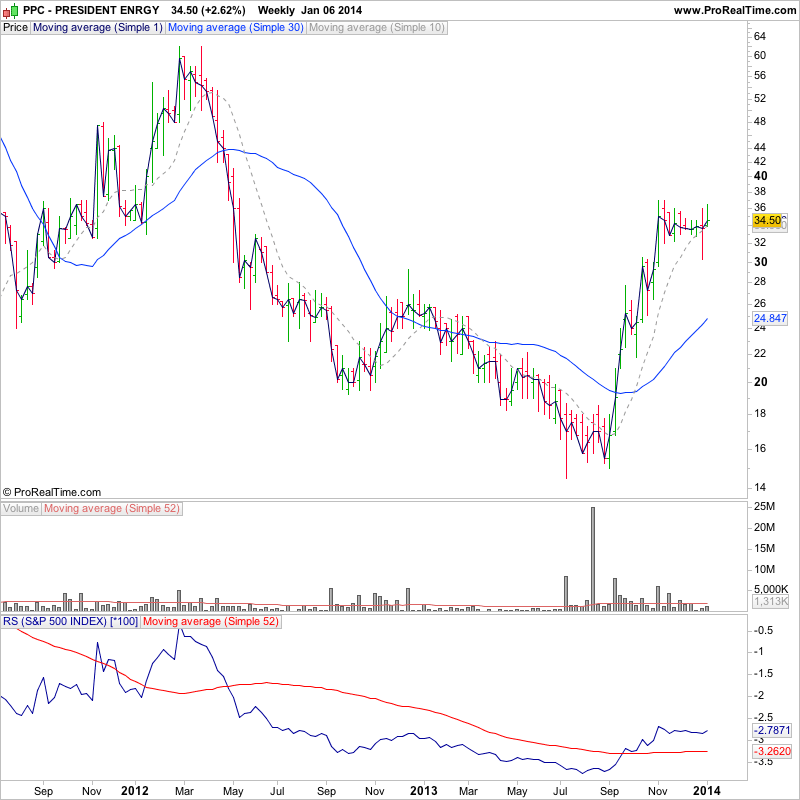Viewport: 800px width, 800px height.
Task: Click the 2014 year label on time axis
Action: click(707, 791)
